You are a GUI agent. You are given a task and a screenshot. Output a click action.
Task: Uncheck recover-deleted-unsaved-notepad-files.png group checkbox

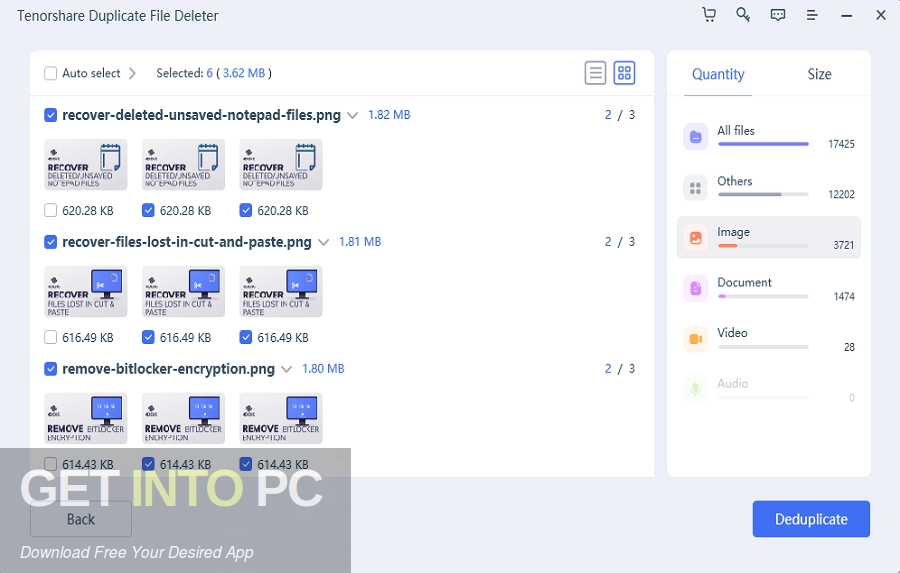51,115
